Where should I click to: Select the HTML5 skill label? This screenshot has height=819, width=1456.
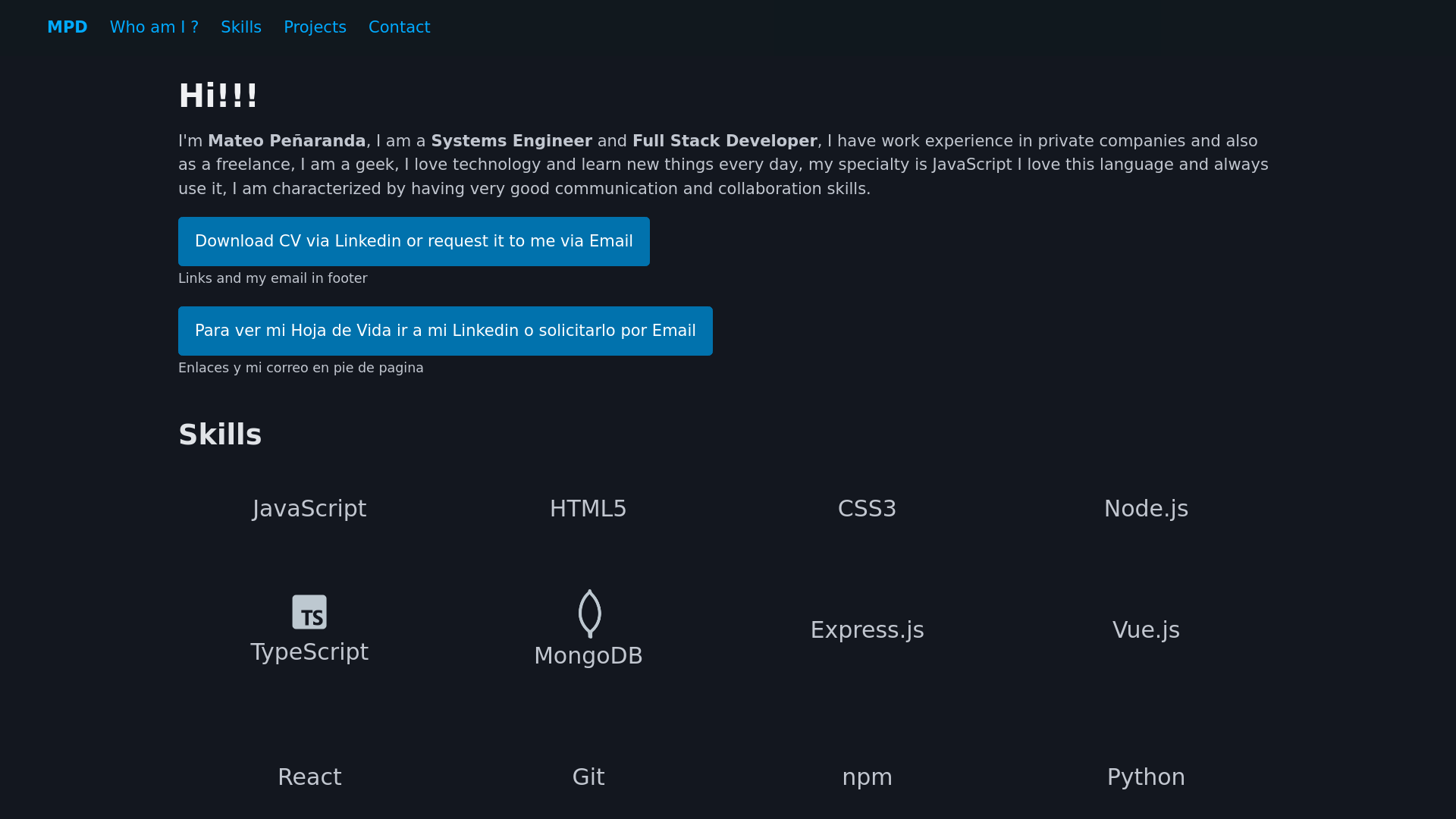(588, 509)
